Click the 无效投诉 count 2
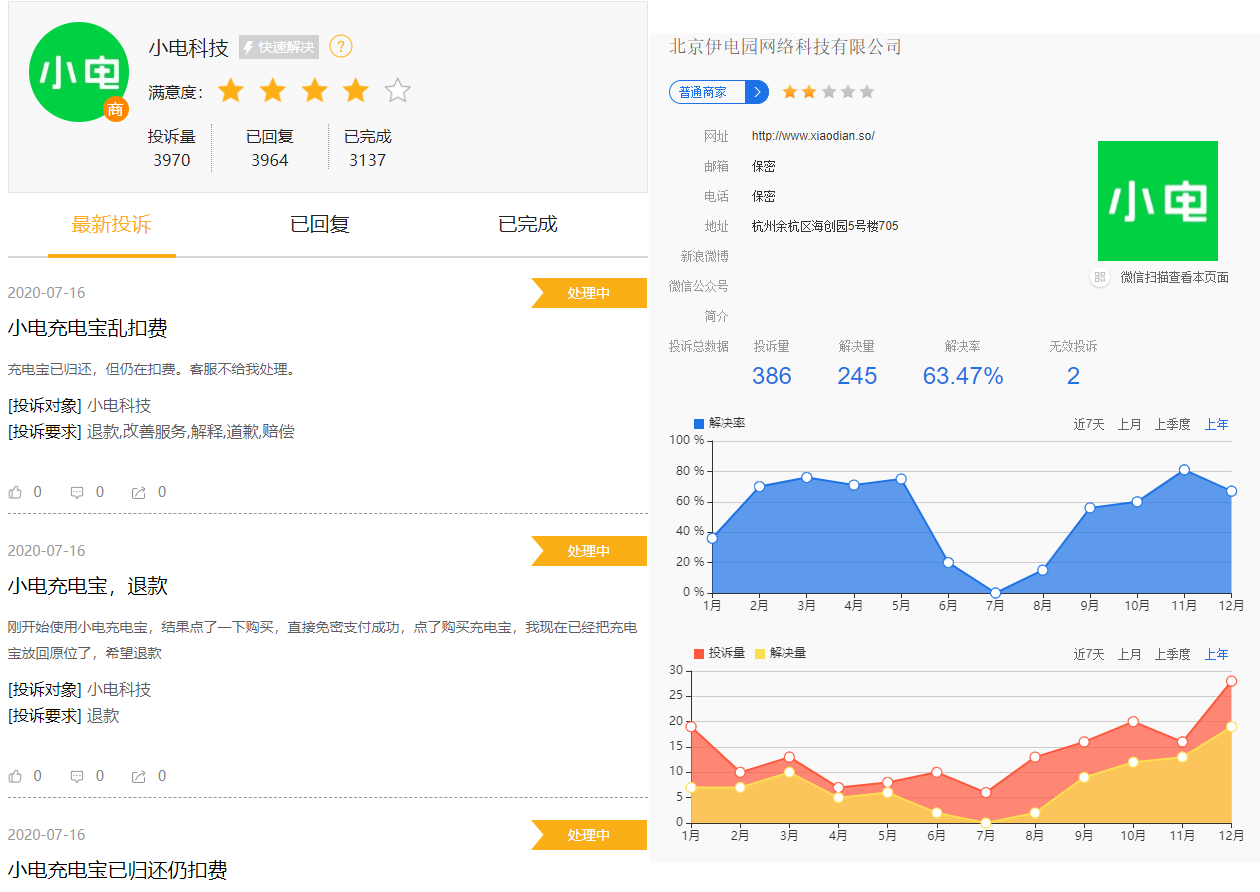 coord(1073,376)
